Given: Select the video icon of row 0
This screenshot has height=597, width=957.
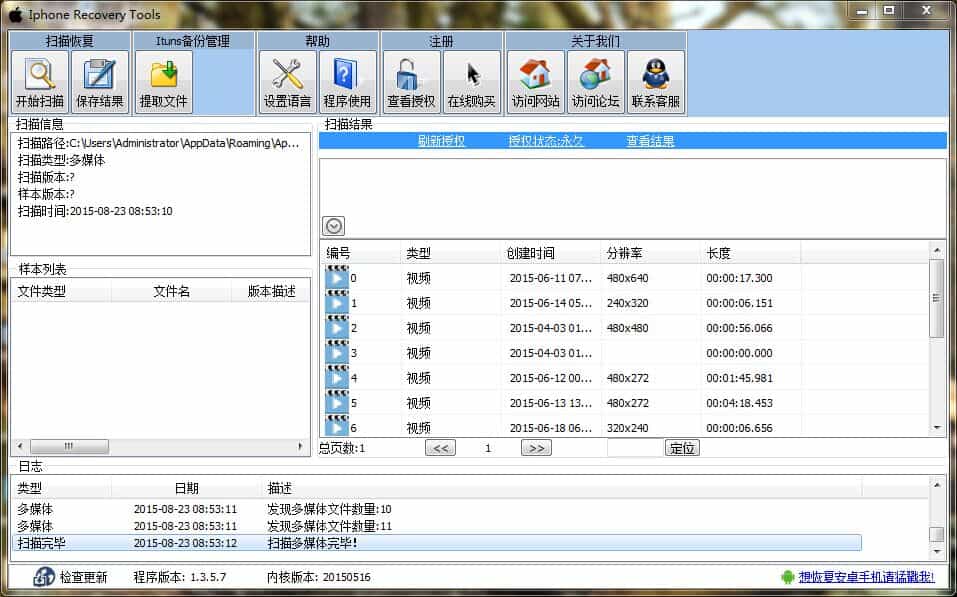Looking at the screenshot, I should (337, 277).
